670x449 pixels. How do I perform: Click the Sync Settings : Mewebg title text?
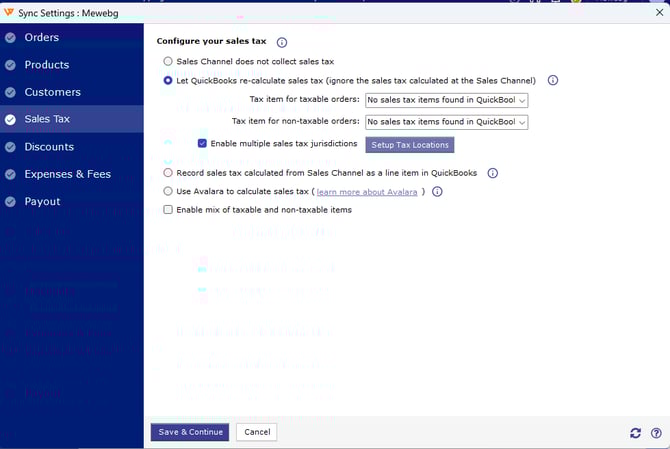pos(68,13)
